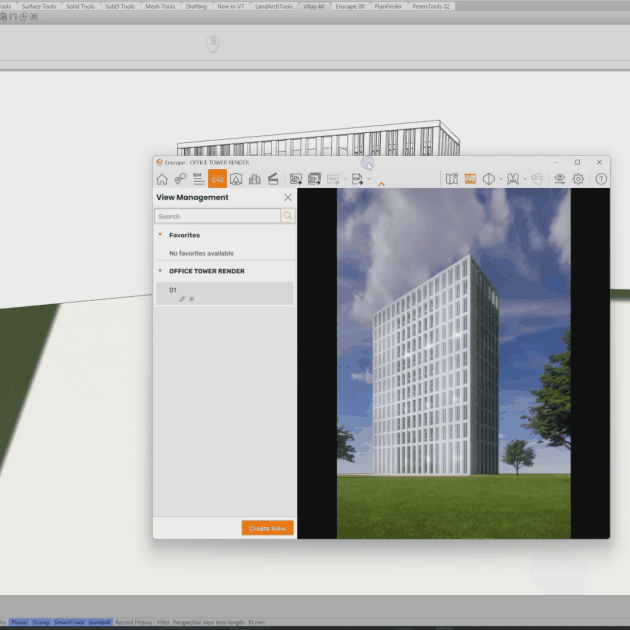Switch to the Surface Tools tab

coord(39,6)
